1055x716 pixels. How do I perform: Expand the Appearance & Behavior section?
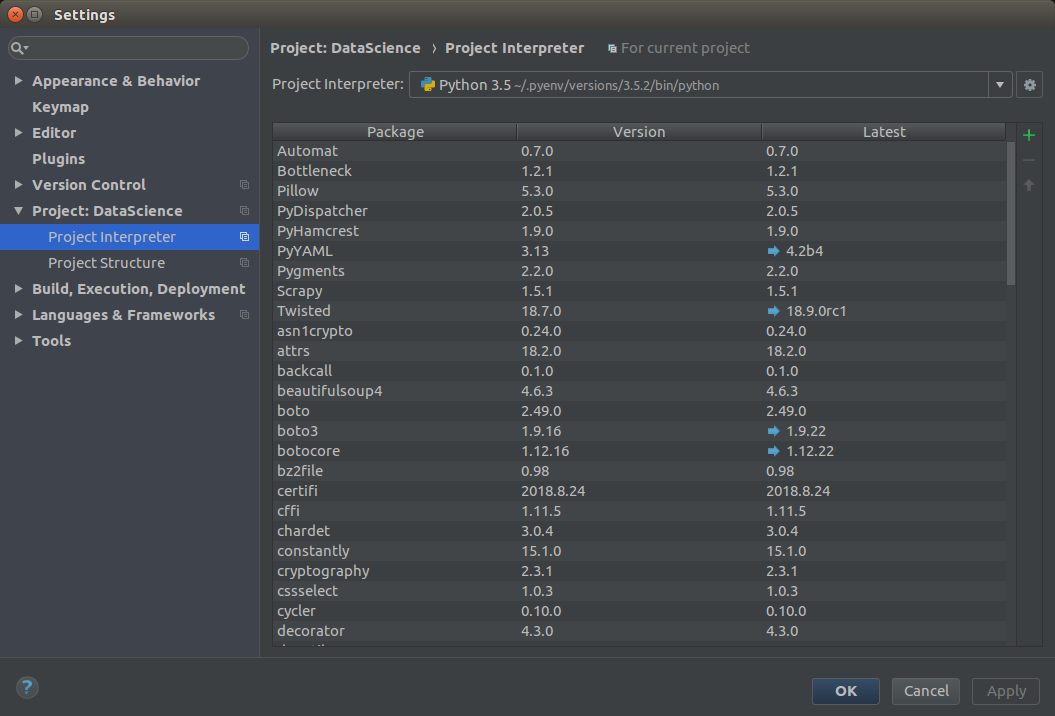[17, 81]
